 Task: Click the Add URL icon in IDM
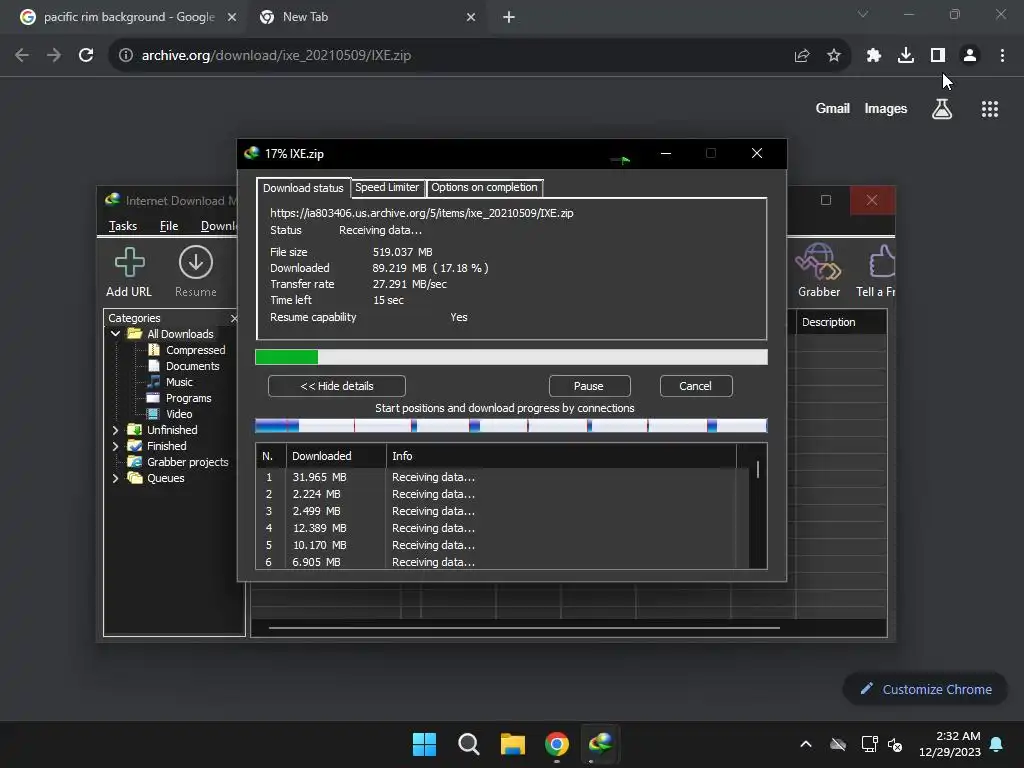(129, 263)
